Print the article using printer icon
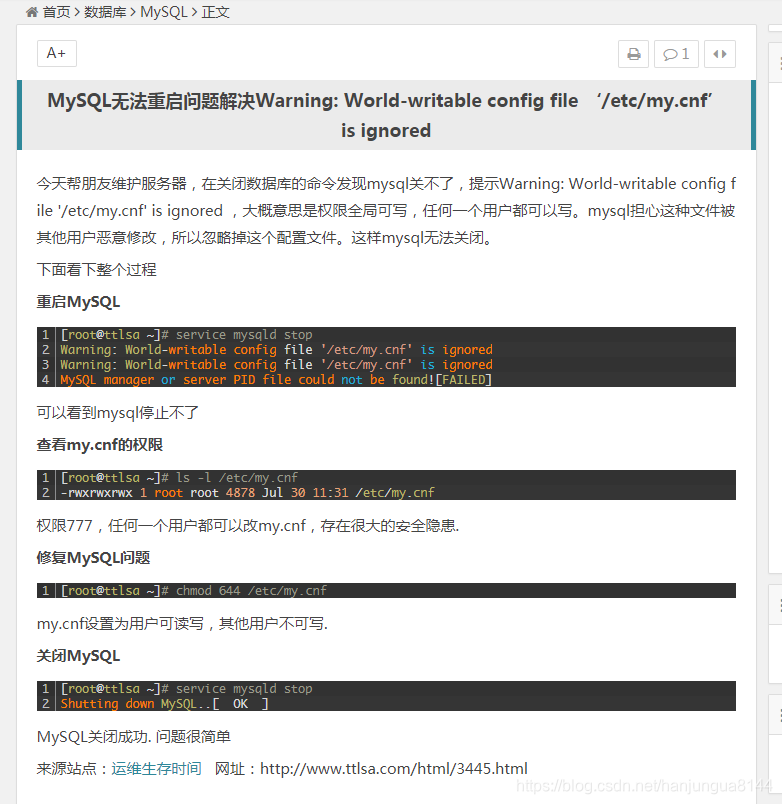 (x=633, y=54)
